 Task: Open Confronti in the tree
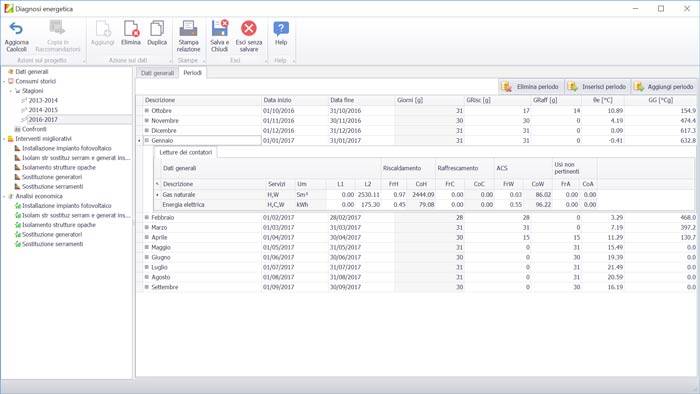click(34, 129)
